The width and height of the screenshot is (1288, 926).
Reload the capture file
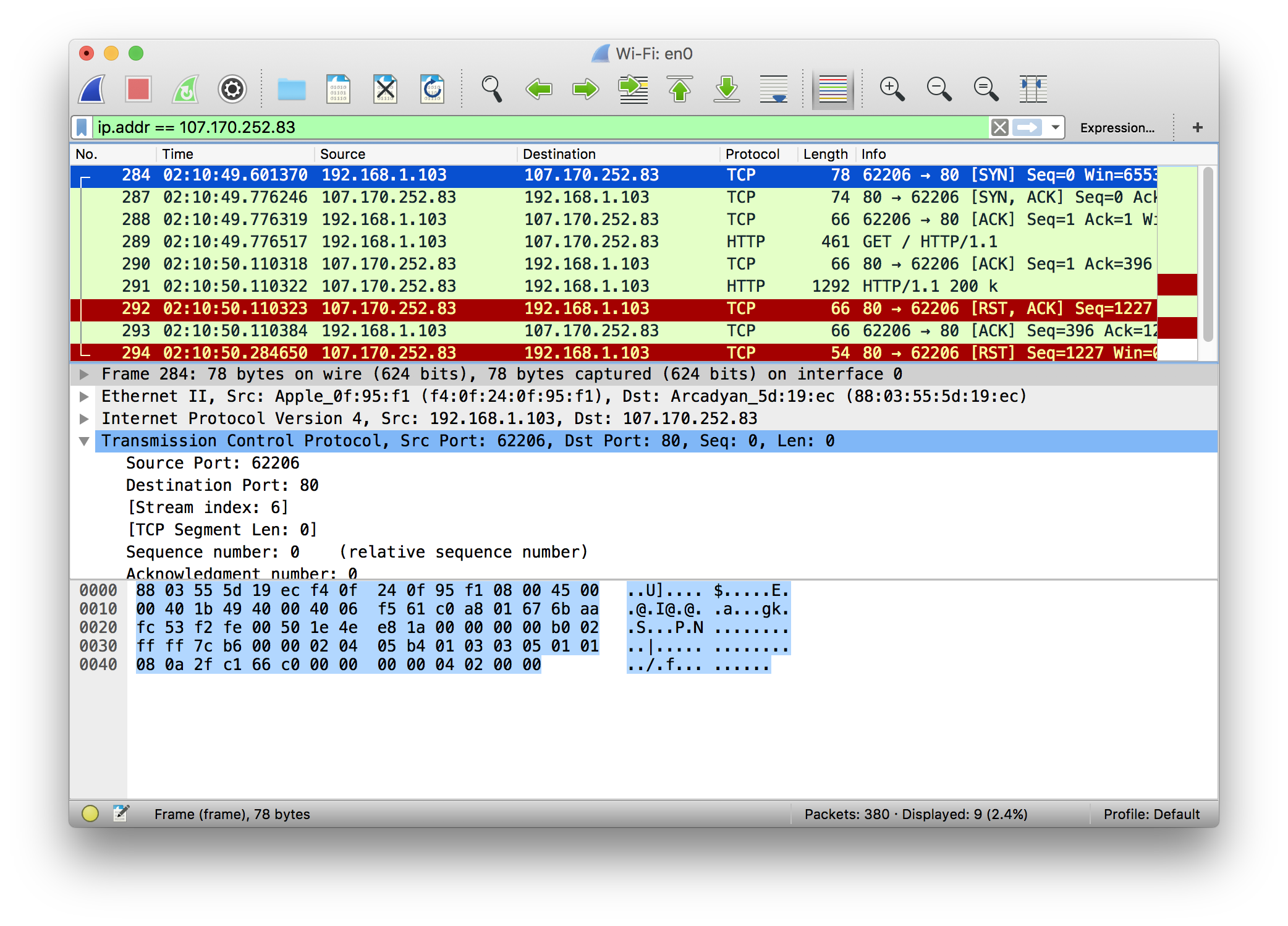click(x=432, y=90)
